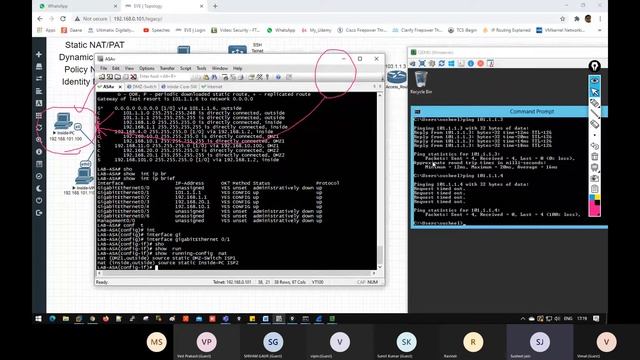Open a new browser tab

(x=215, y=6)
